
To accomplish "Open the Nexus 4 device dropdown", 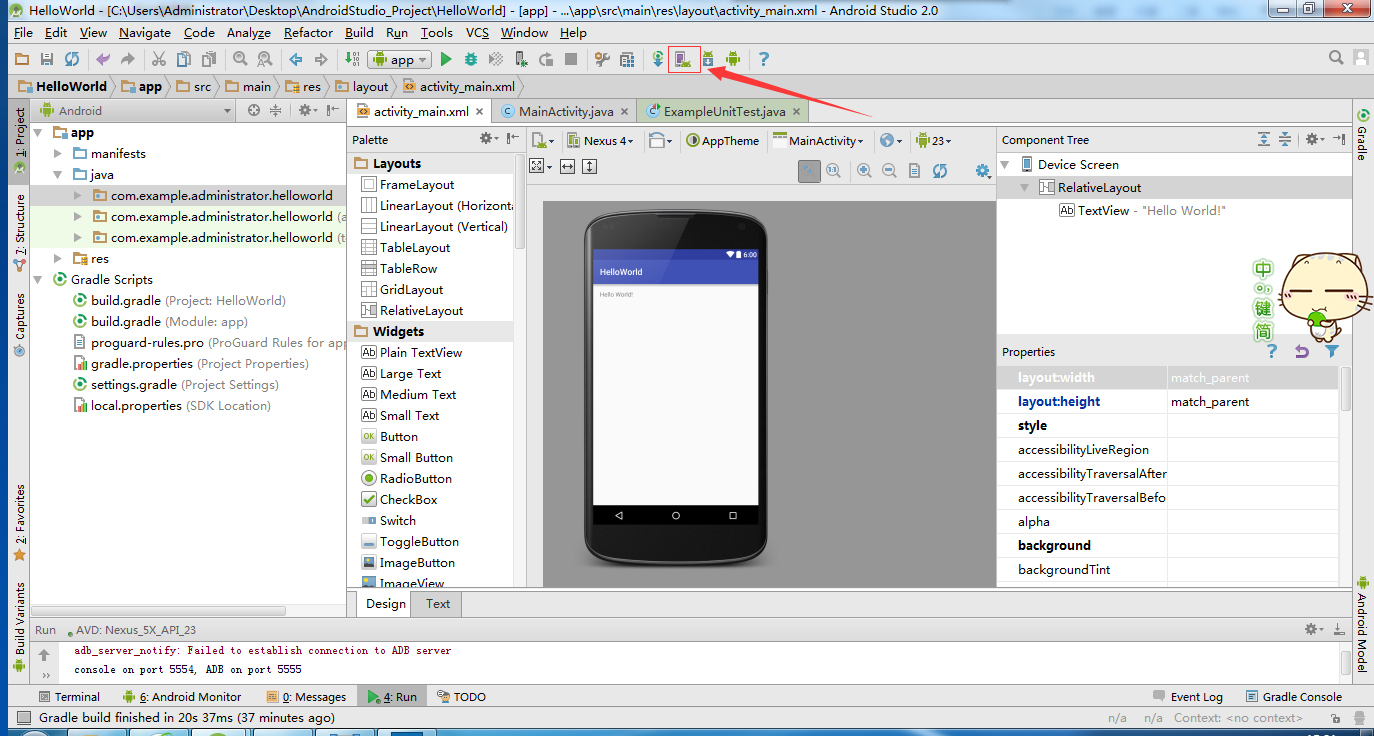I will (600, 141).
